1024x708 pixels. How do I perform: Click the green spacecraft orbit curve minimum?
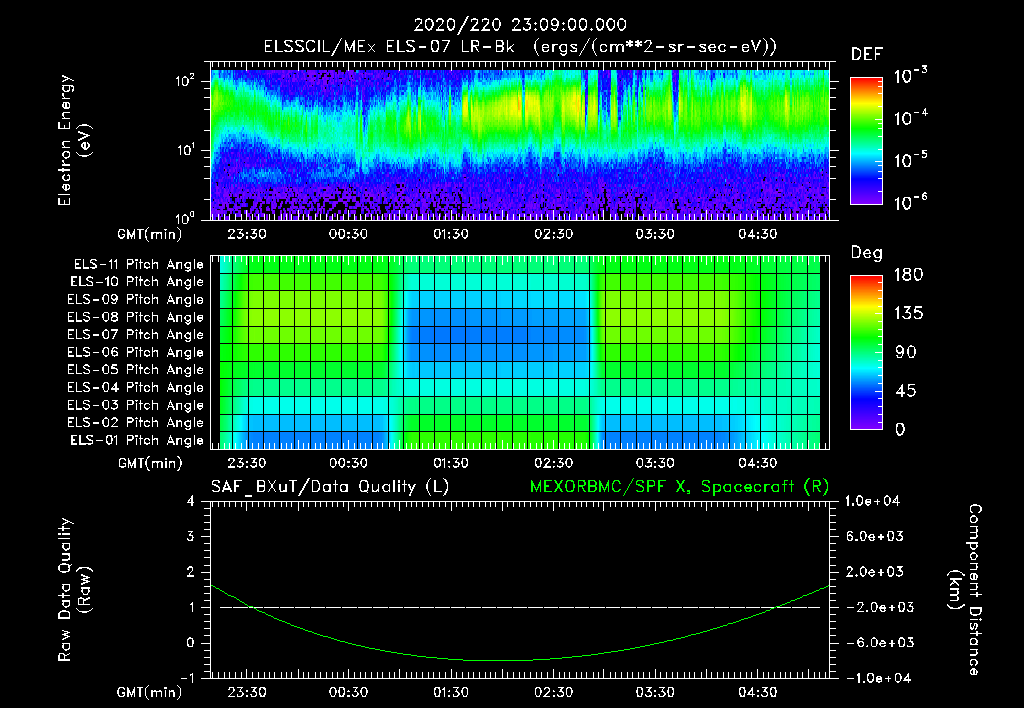pyautogui.click(x=503, y=660)
